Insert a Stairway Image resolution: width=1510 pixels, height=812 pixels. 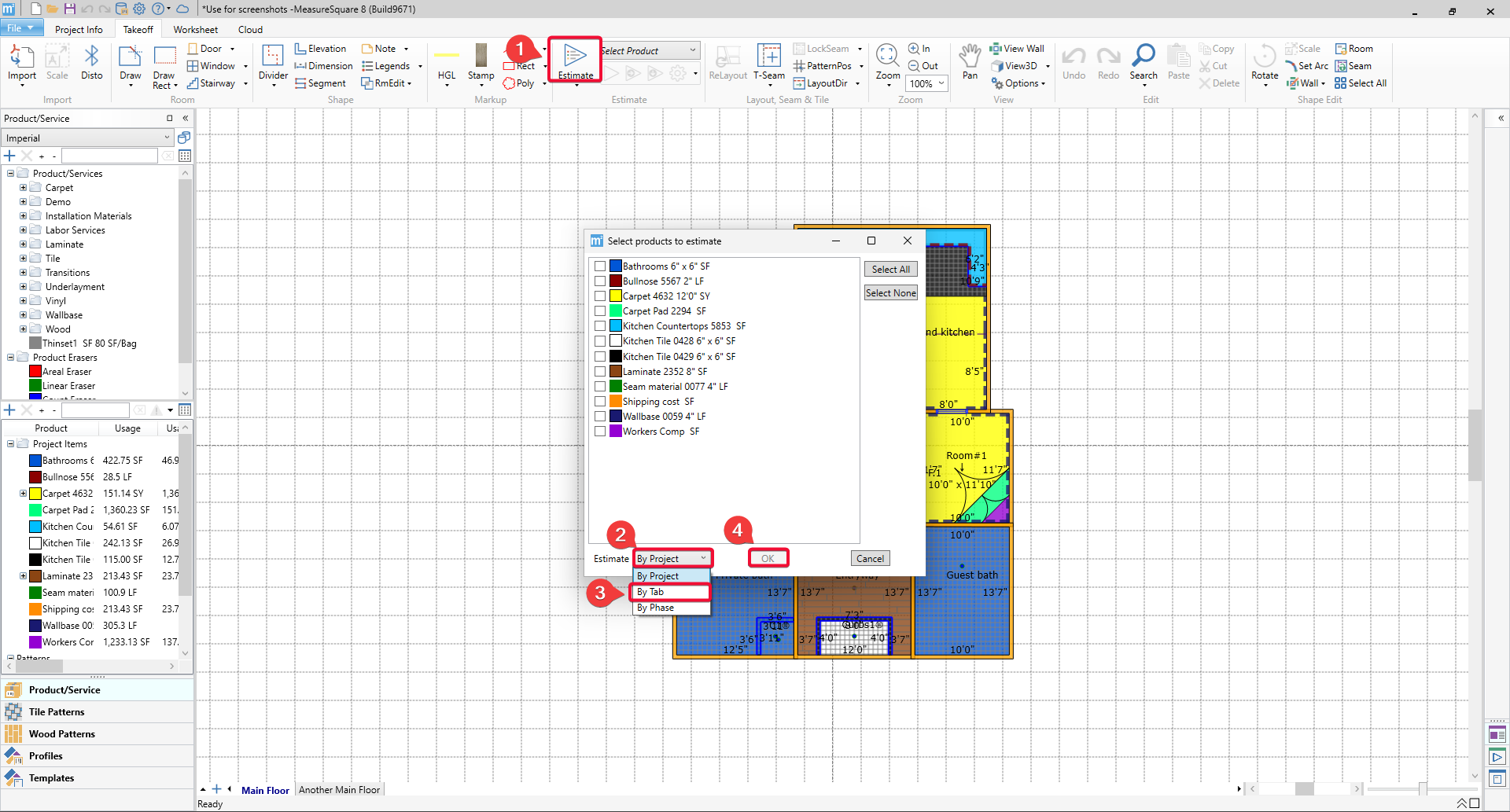[211, 83]
